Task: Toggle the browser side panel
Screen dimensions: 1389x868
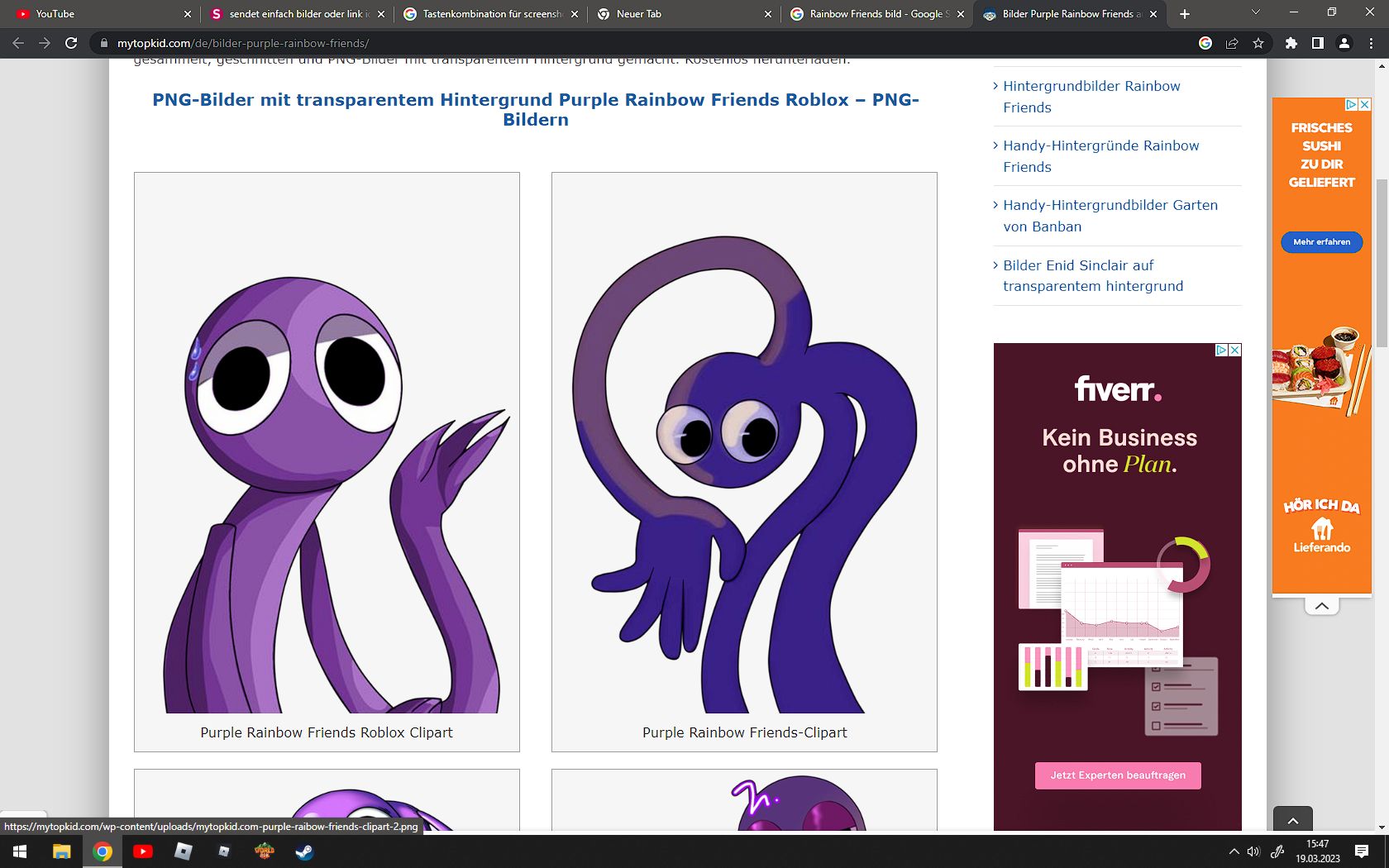Action: click(1318, 43)
